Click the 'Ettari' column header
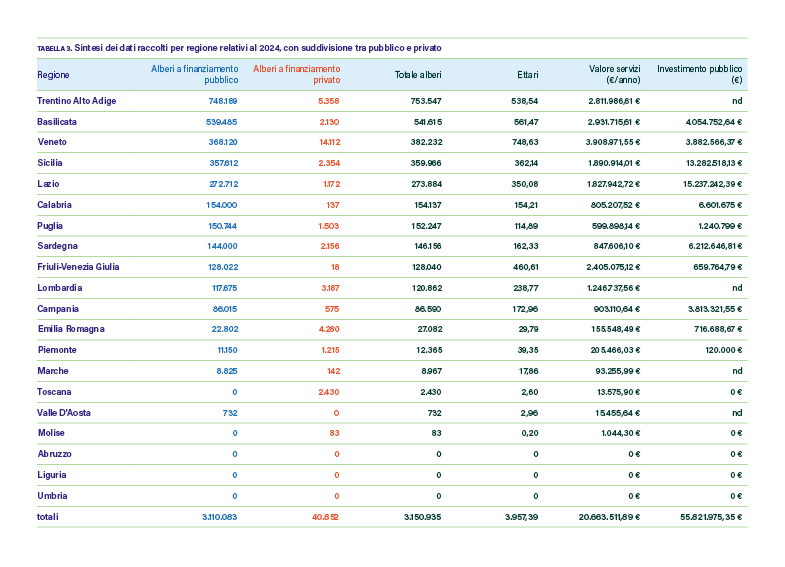The image size is (785, 567). (527, 74)
